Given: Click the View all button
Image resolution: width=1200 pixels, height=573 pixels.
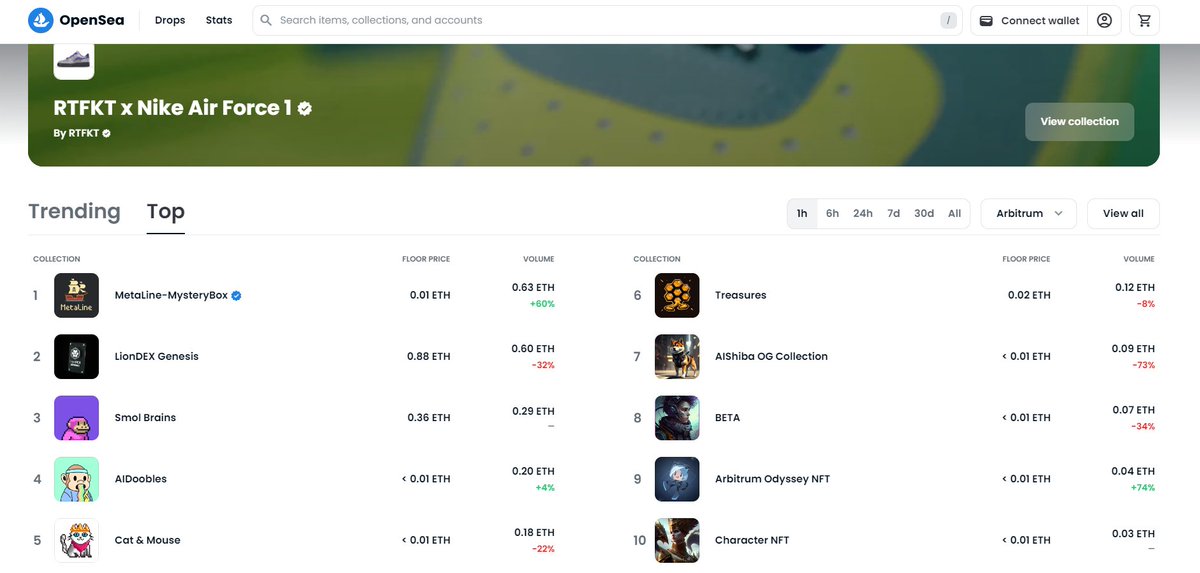Looking at the screenshot, I should coord(1123,213).
